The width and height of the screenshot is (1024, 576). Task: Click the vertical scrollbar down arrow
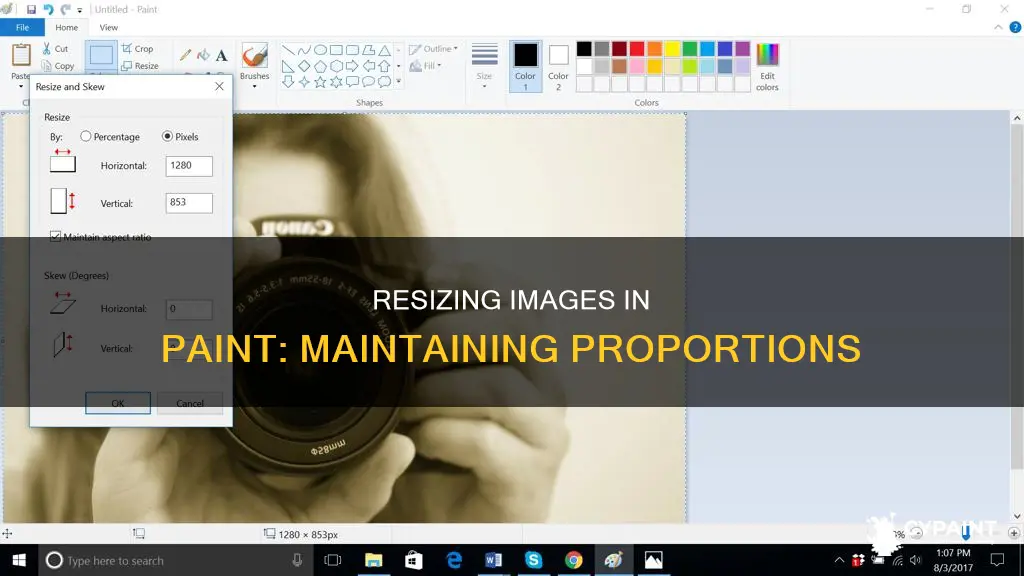[x=1017, y=517]
